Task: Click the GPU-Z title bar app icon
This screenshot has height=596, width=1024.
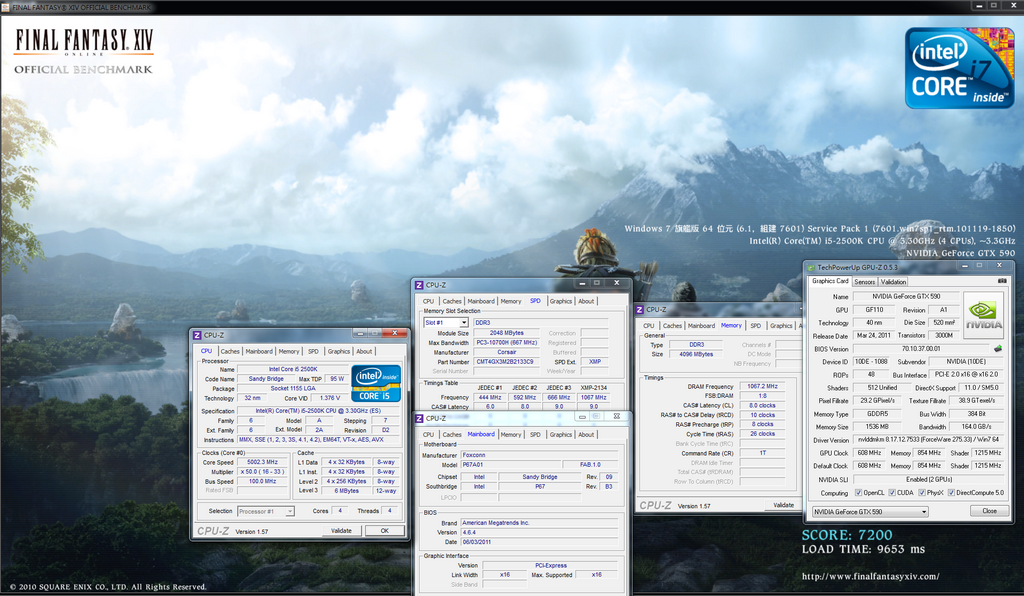Action: 811,267
